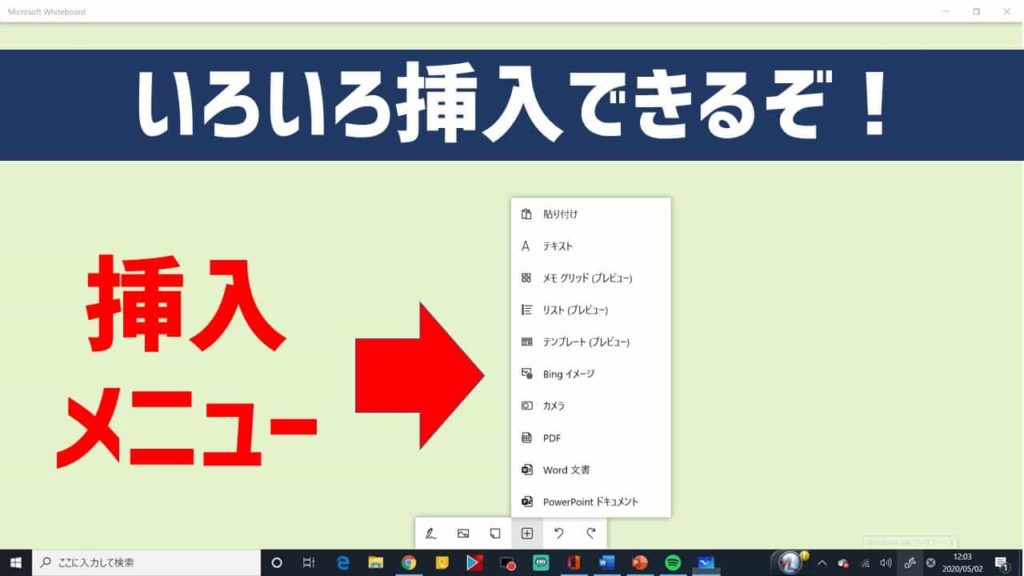This screenshot has width=1024, height=576.
Task: Click the insert plus button
Action: 527,534
